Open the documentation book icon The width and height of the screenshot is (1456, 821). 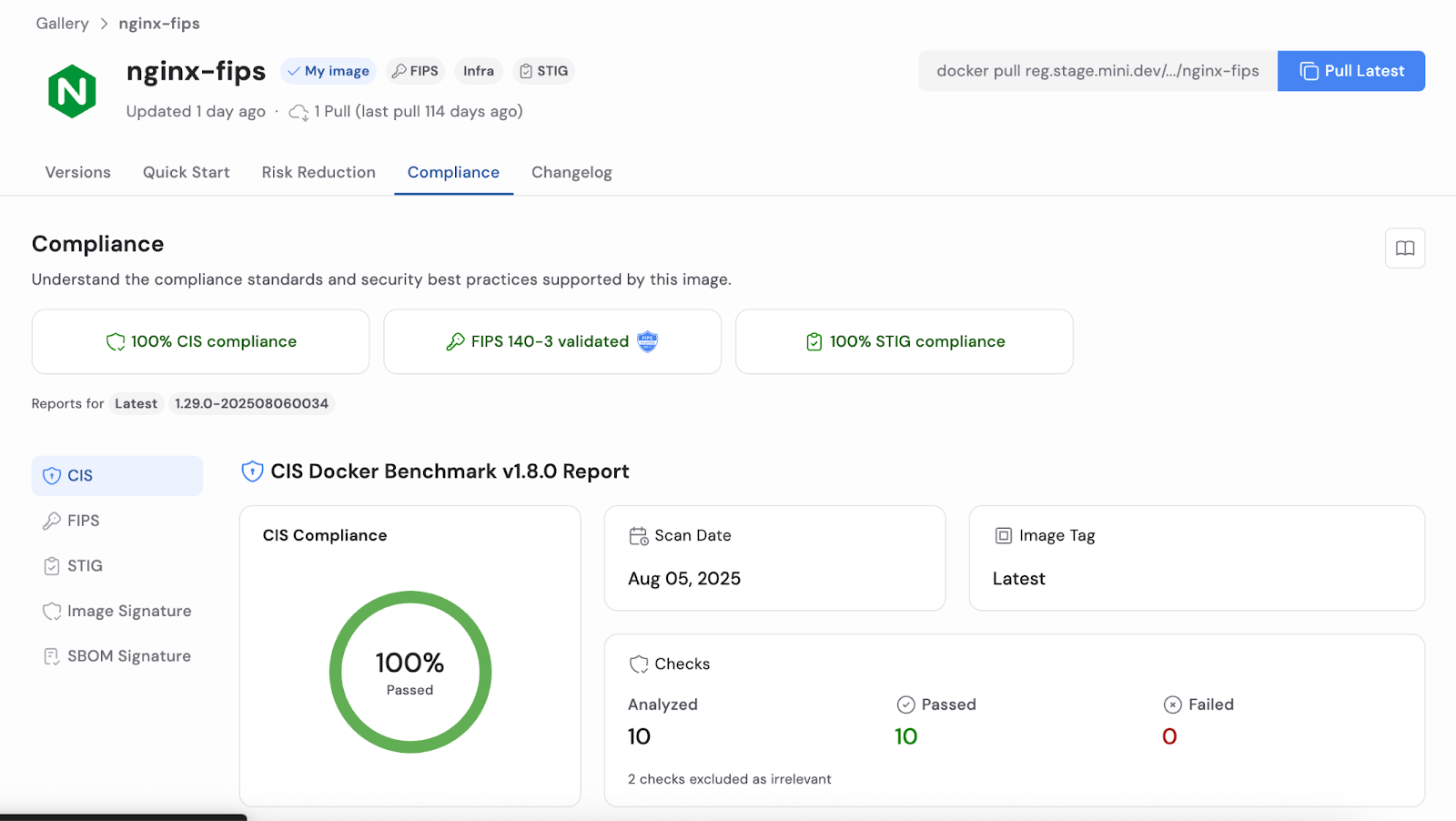click(x=1405, y=248)
